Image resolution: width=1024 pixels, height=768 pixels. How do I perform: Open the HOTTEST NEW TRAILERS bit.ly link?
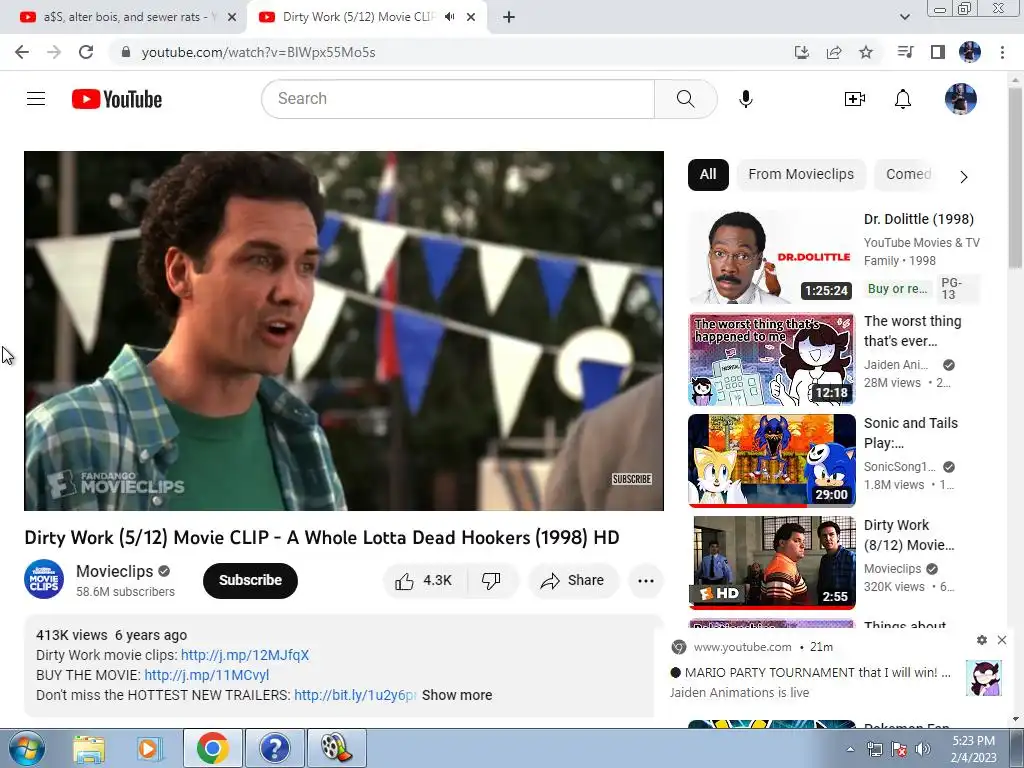(355, 696)
